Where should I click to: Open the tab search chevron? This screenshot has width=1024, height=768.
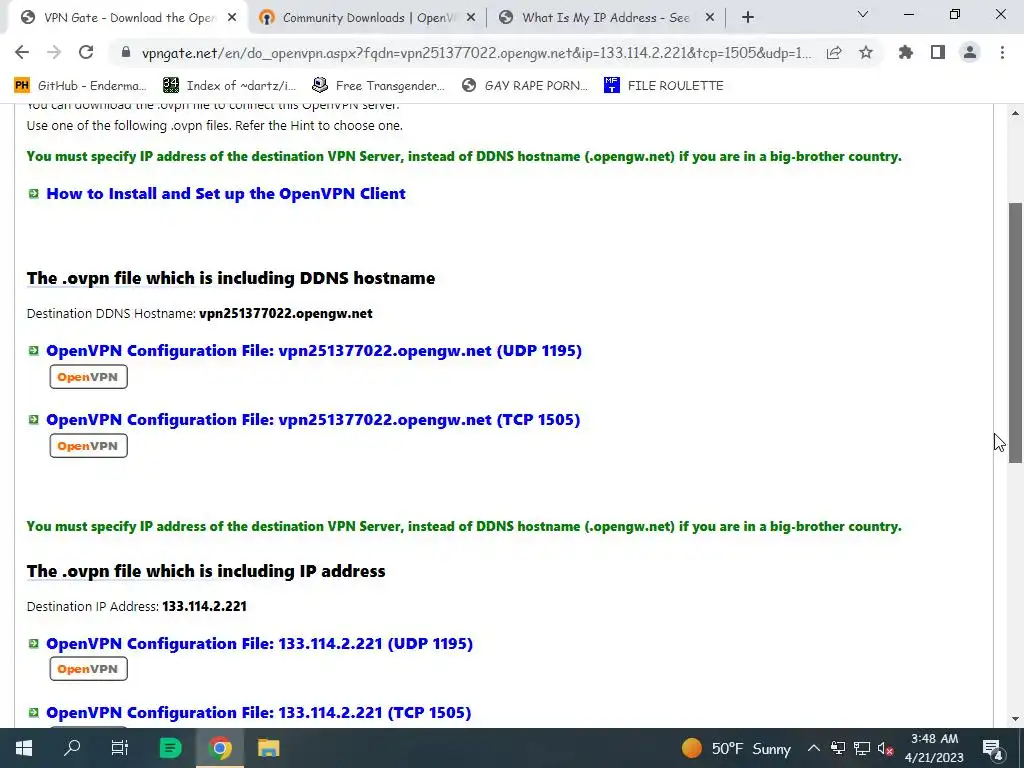[x=863, y=14]
